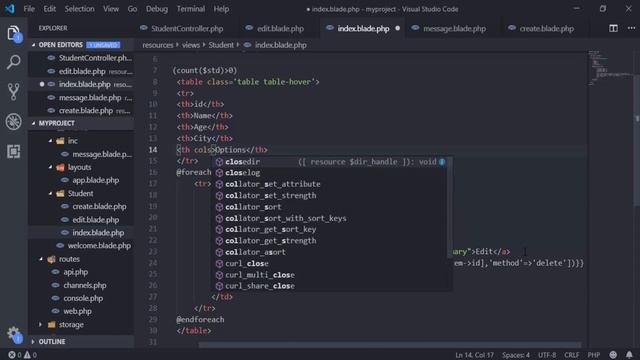Open the editor More Actions ellipsis
Image resolution: width=640 pixels, height=360 pixels.
tap(631, 28)
